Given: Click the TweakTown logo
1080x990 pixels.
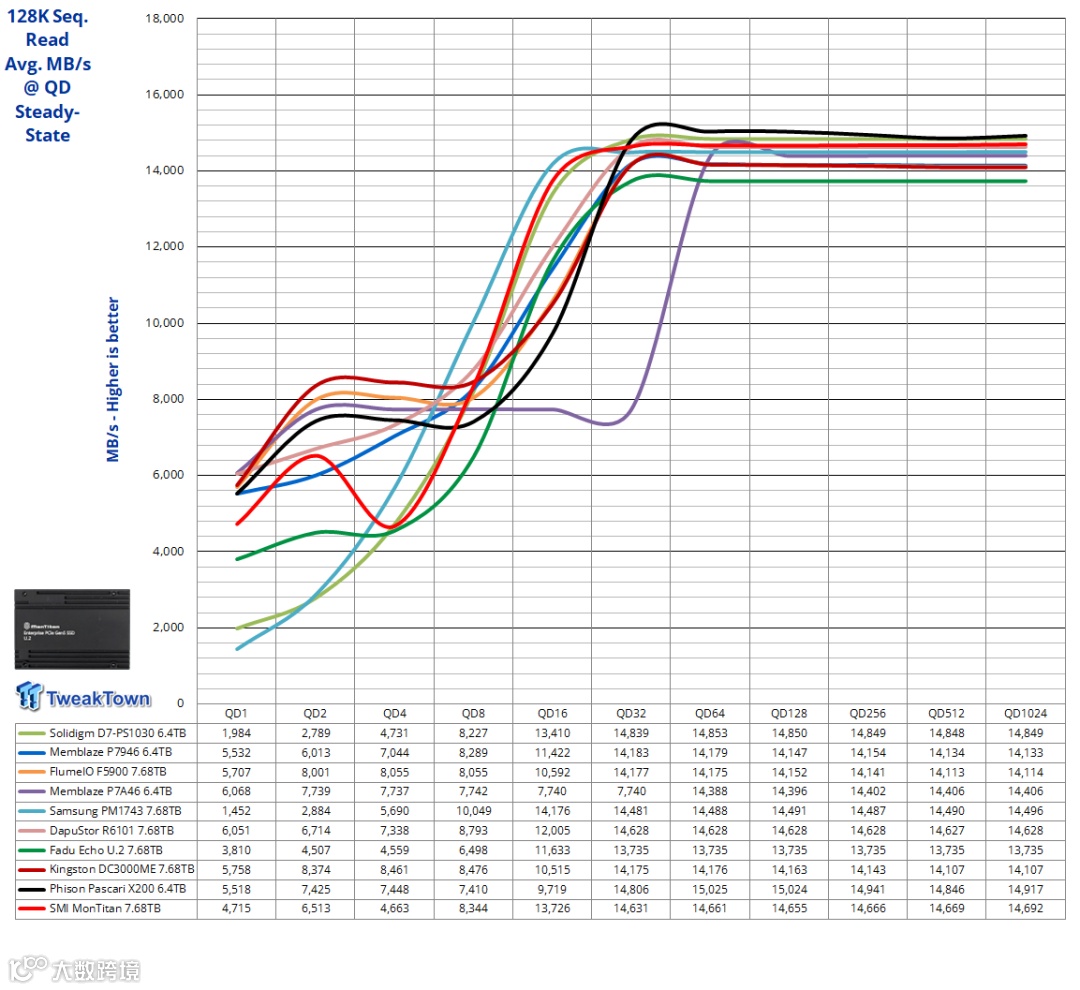Looking at the screenshot, I should 83,697.
